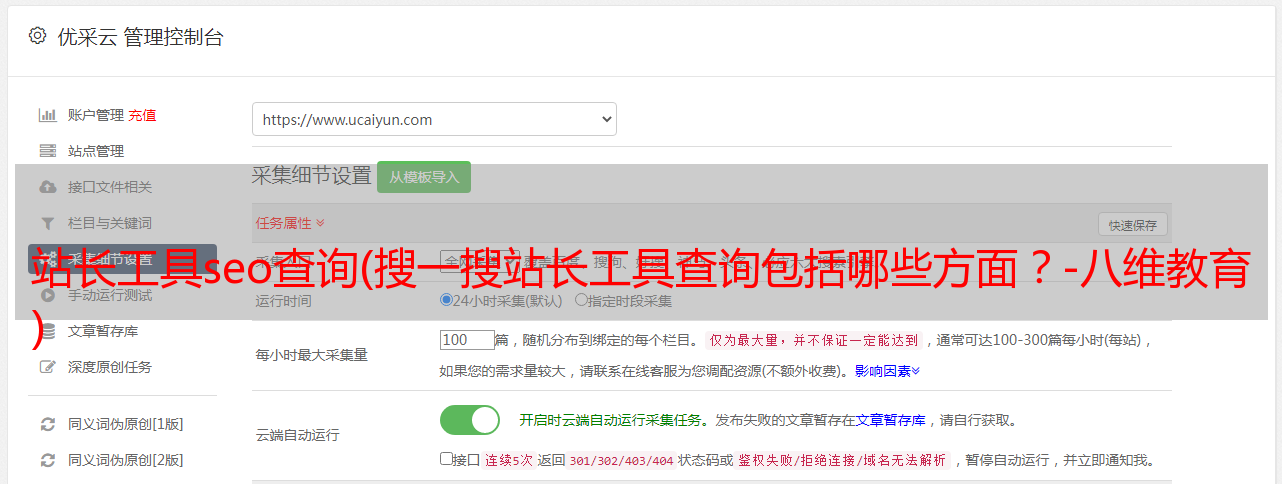Click the 开启时云端自动运行采集任务 green text
This screenshot has width=1282, height=484.
coord(611,421)
